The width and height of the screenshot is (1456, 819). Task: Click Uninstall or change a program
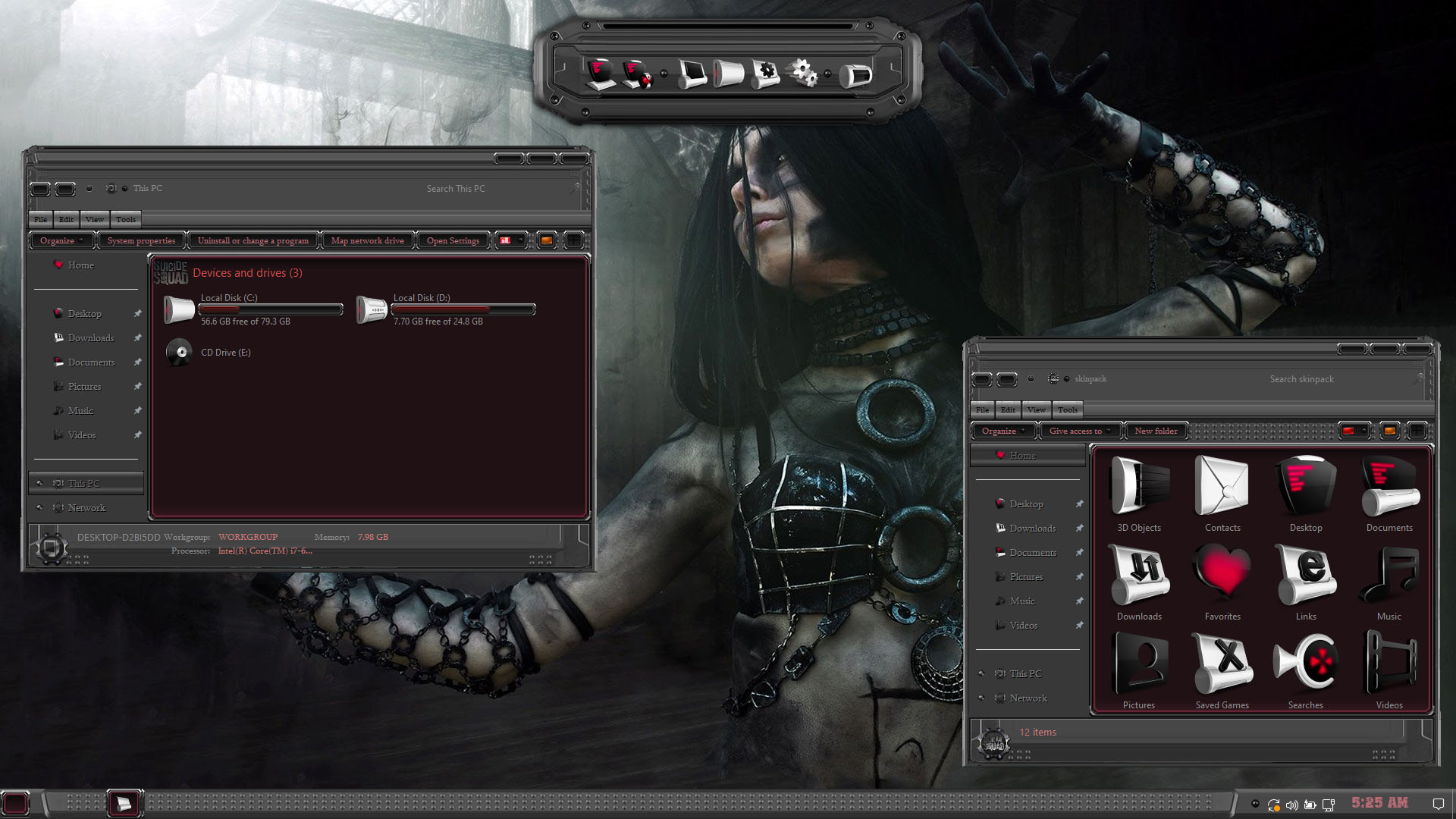pyautogui.click(x=253, y=240)
